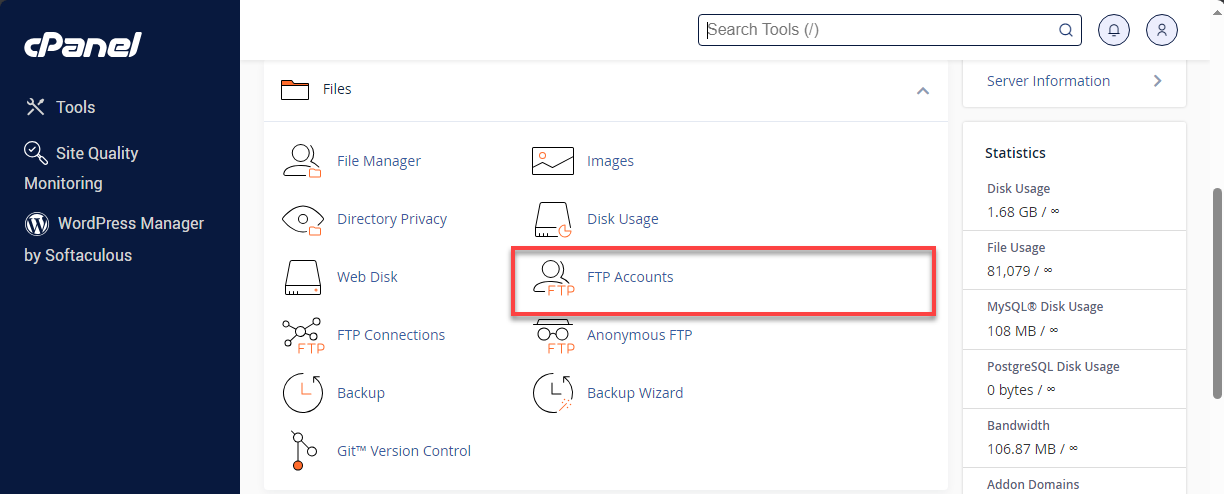The image size is (1224, 494).
Task: Open the Web Disk link
Action: point(367,277)
